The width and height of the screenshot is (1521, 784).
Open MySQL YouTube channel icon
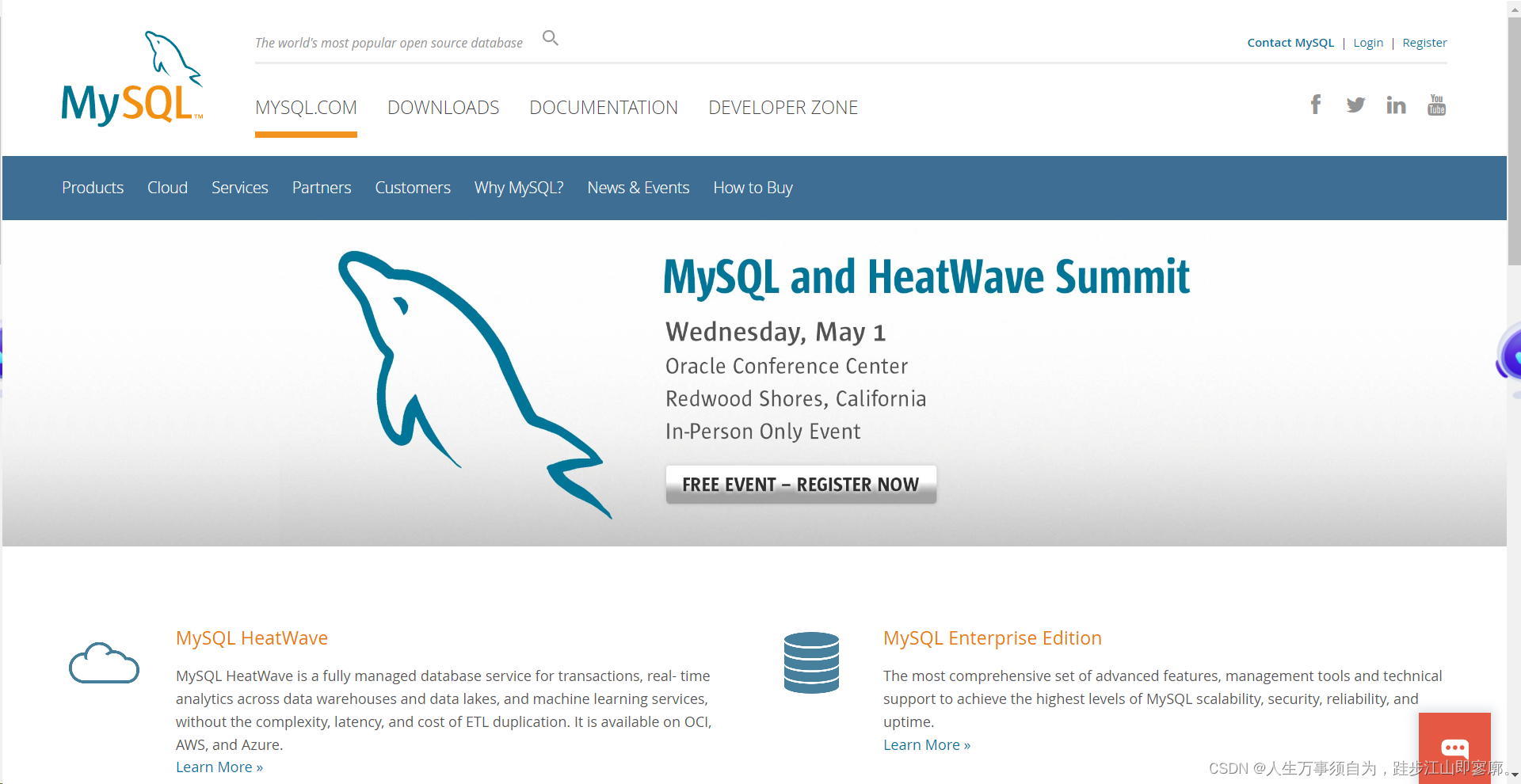tap(1436, 105)
